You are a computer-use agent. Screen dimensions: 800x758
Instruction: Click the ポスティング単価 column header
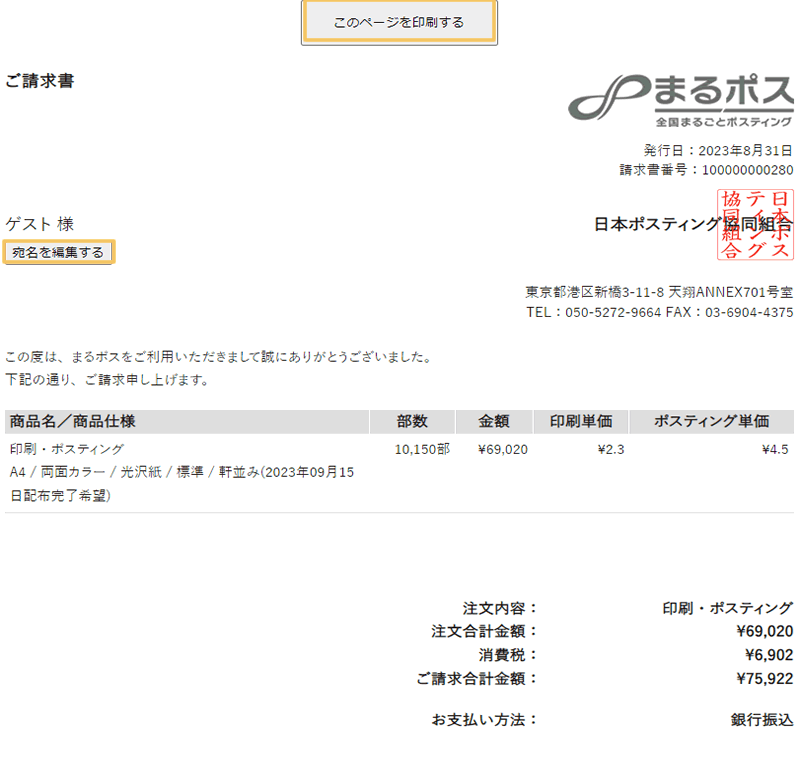click(712, 421)
